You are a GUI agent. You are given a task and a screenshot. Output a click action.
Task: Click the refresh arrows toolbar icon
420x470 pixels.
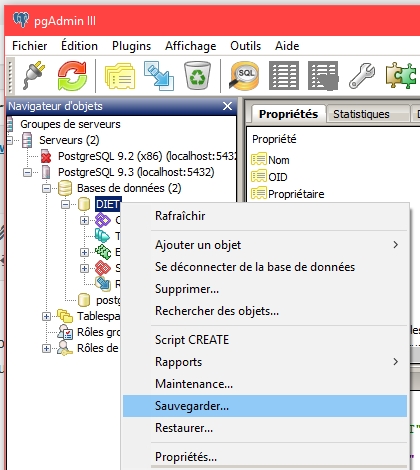(x=72, y=76)
